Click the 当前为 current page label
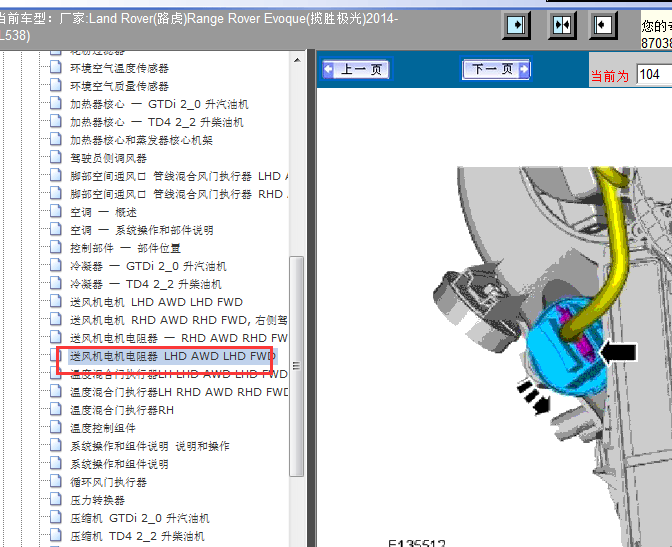 point(610,76)
